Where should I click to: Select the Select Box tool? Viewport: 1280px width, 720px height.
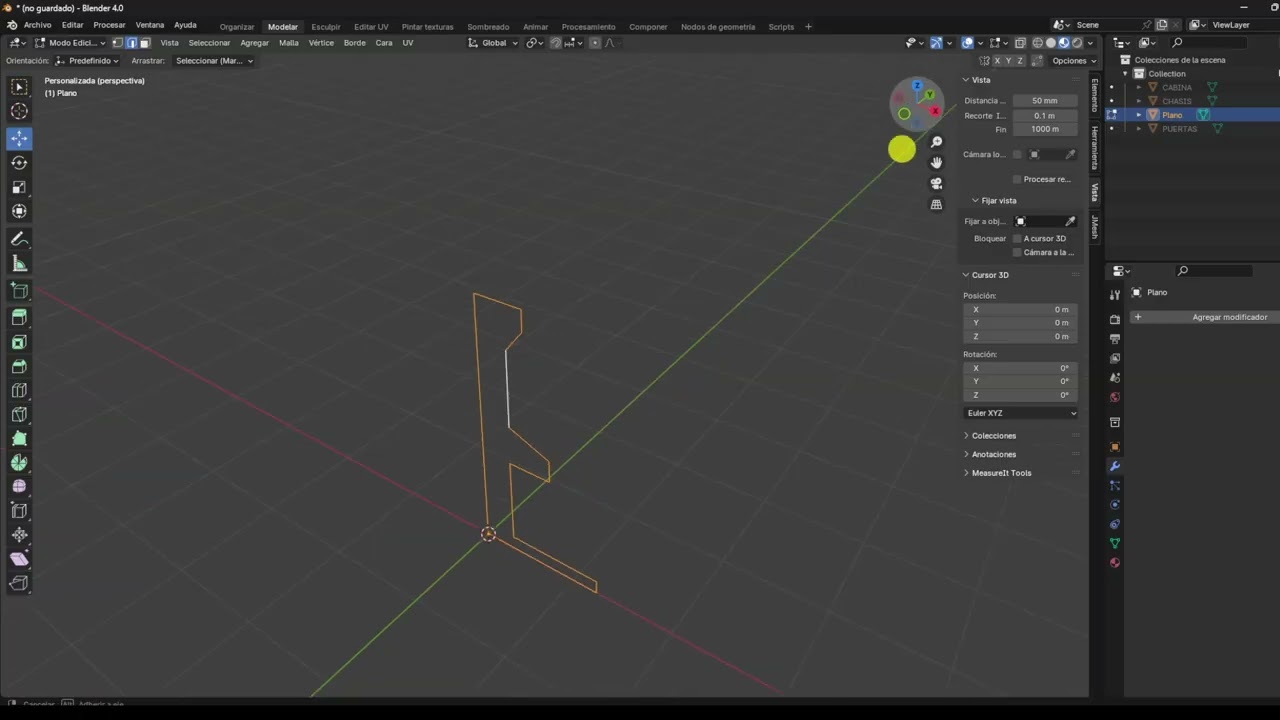click(x=19, y=87)
